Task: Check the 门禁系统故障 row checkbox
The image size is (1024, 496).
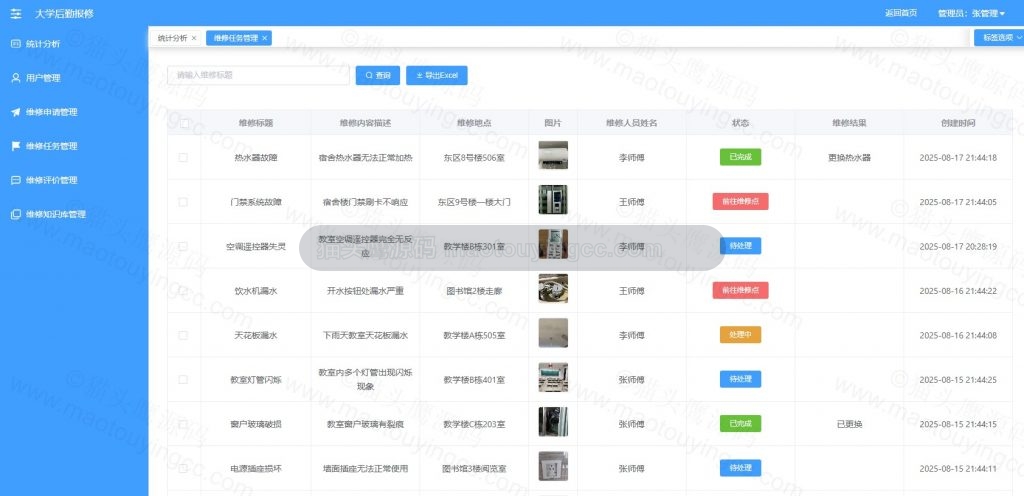Action: (184, 202)
